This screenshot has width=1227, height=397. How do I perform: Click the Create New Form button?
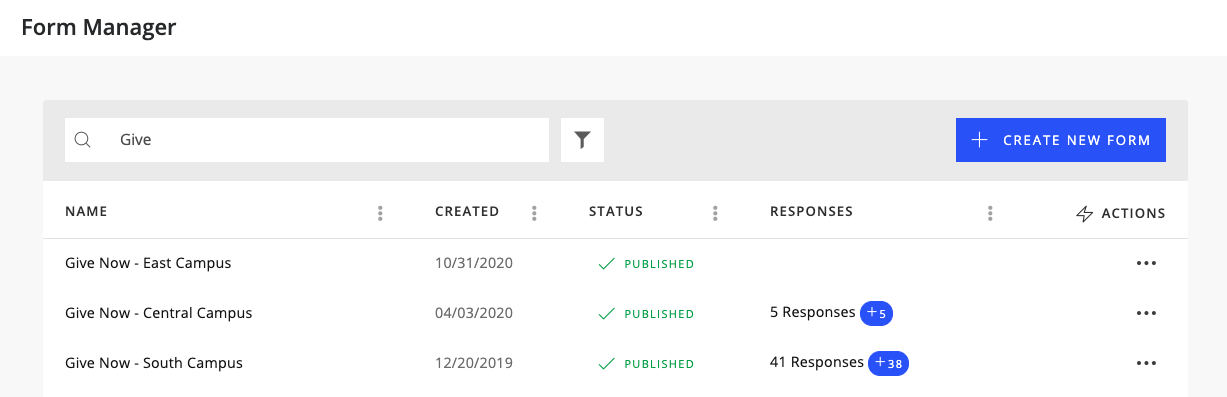point(1061,140)
